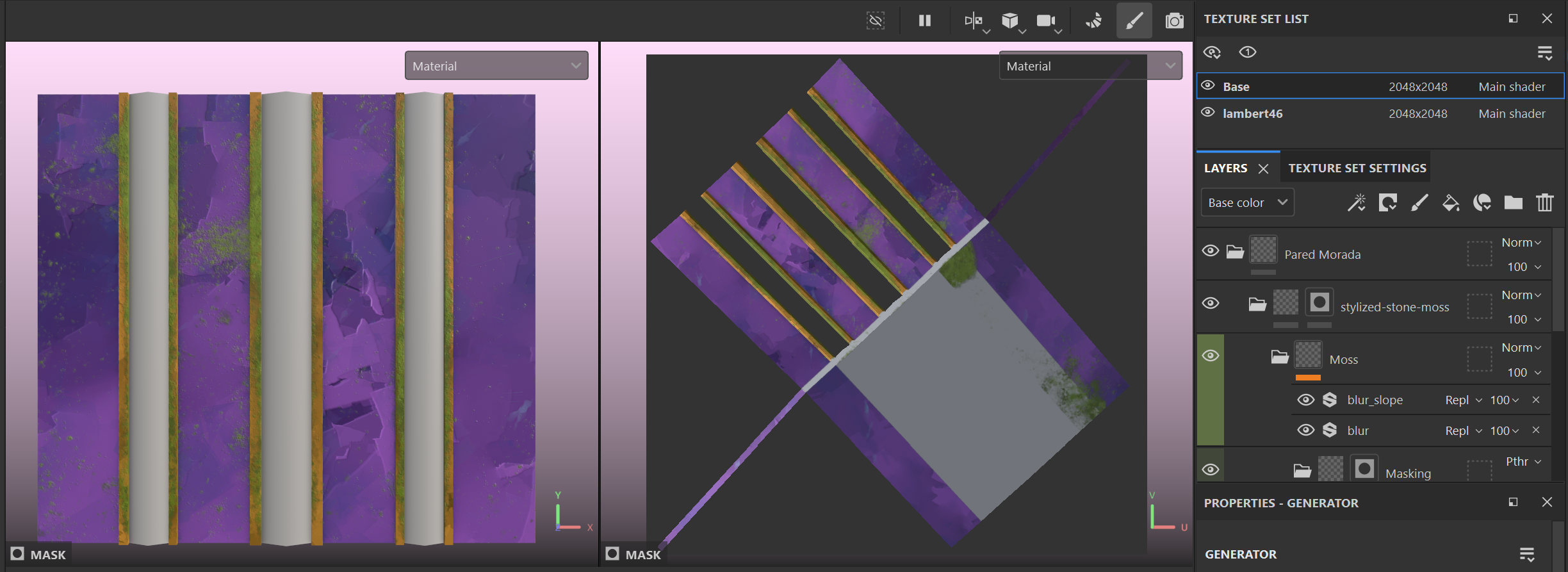
Task: Click the perspective cube view icon
Action: tap(1009, 20)
